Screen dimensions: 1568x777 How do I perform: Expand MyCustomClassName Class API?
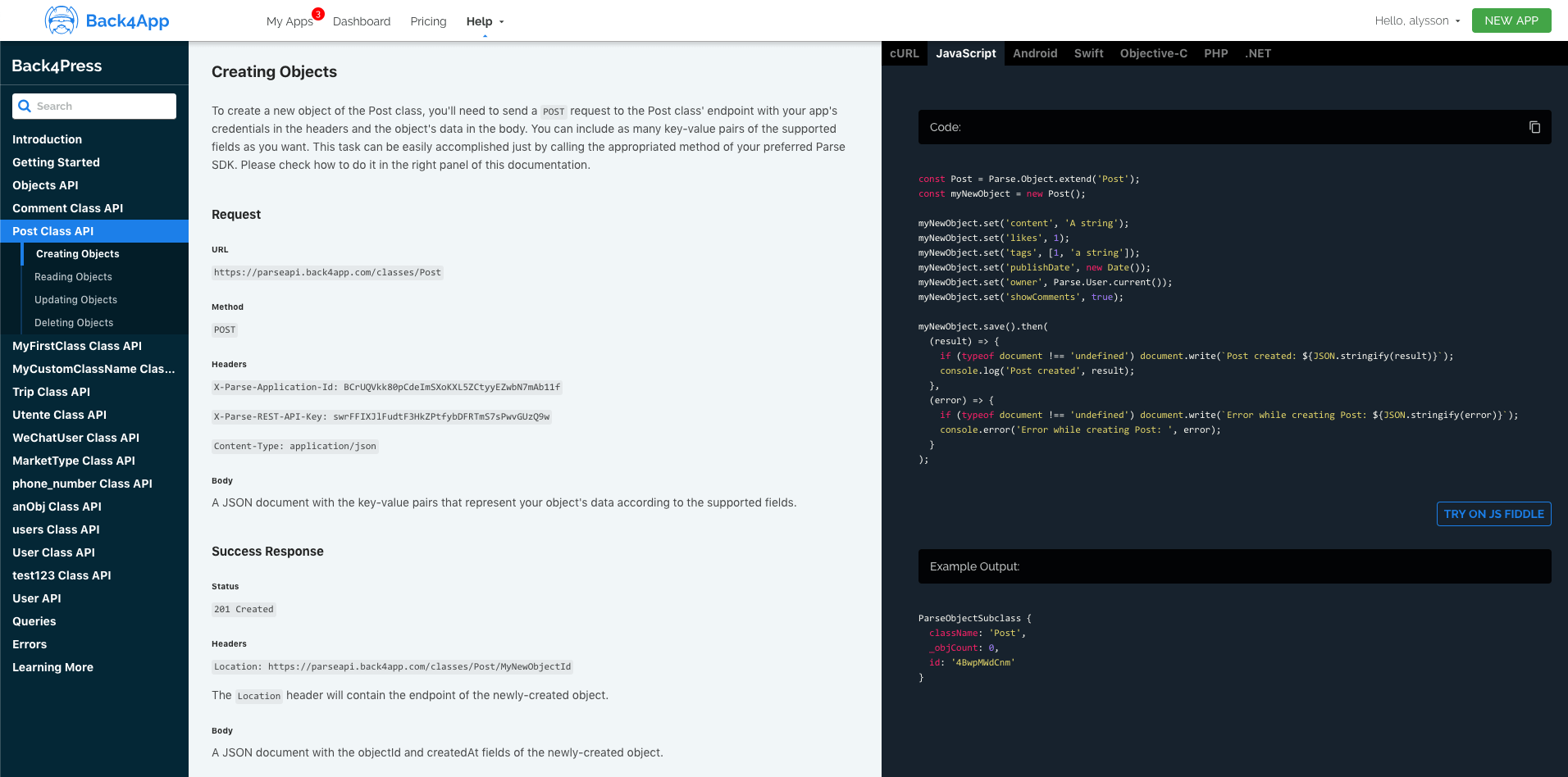pos(94,369)
